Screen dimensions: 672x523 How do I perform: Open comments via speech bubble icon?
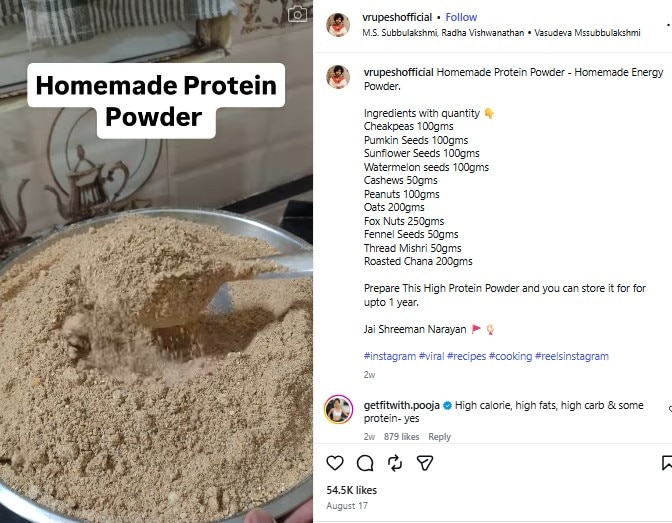click(365, 463)
